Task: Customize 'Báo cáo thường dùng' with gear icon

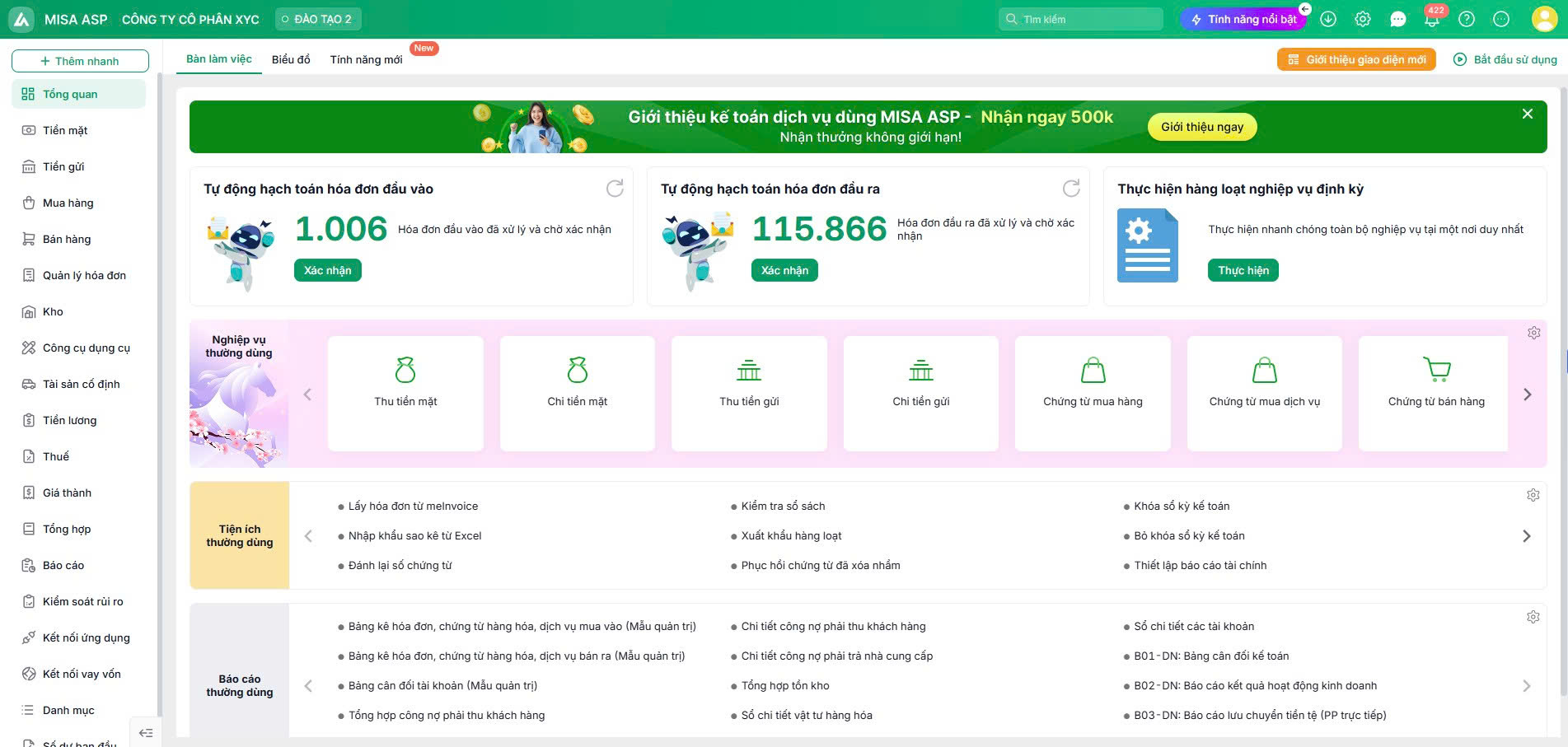Action: coord(1533,617)
